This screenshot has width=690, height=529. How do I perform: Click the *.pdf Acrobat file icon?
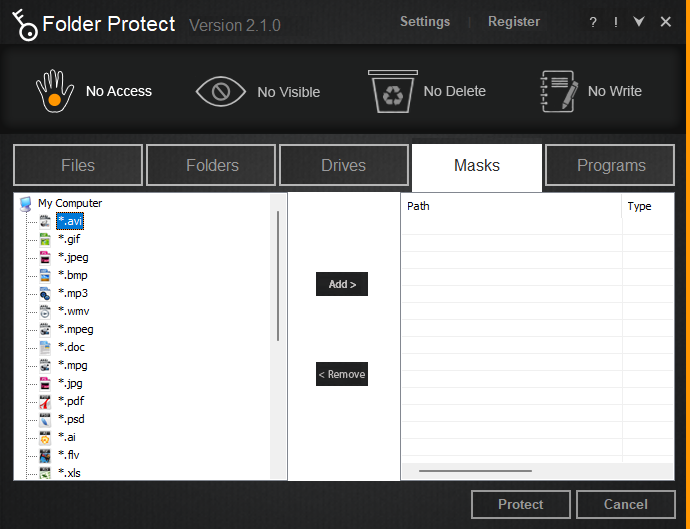coord(45,402)
